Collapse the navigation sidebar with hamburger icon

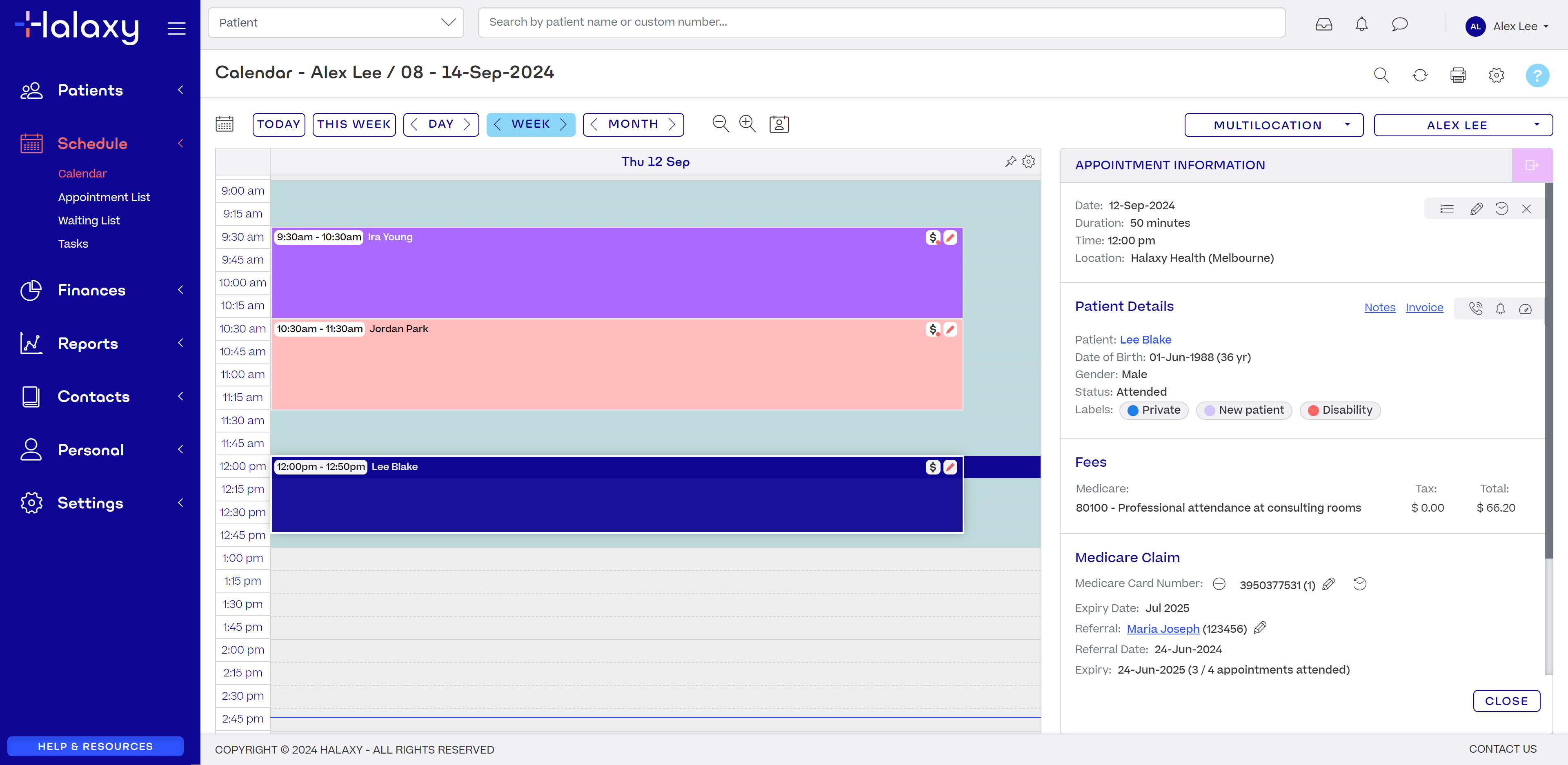(x=176, y=28)
